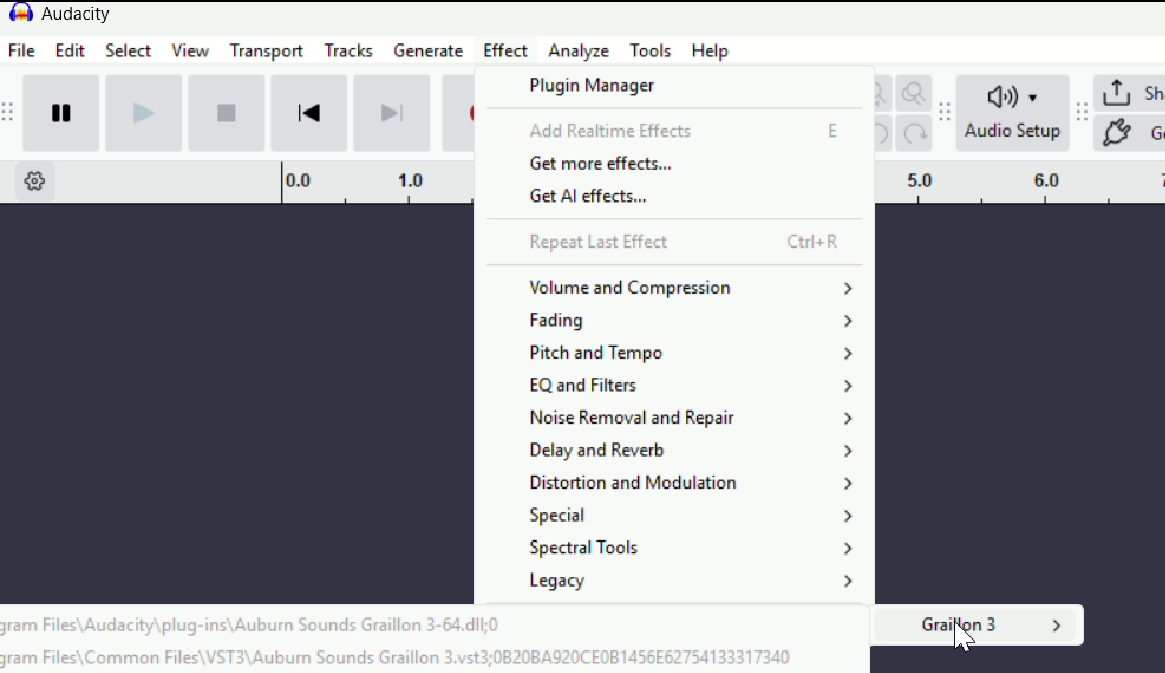Click the plug-in effects icon below share
The width and height of the screenshot is (1165, 673).
pos(1116,133)
